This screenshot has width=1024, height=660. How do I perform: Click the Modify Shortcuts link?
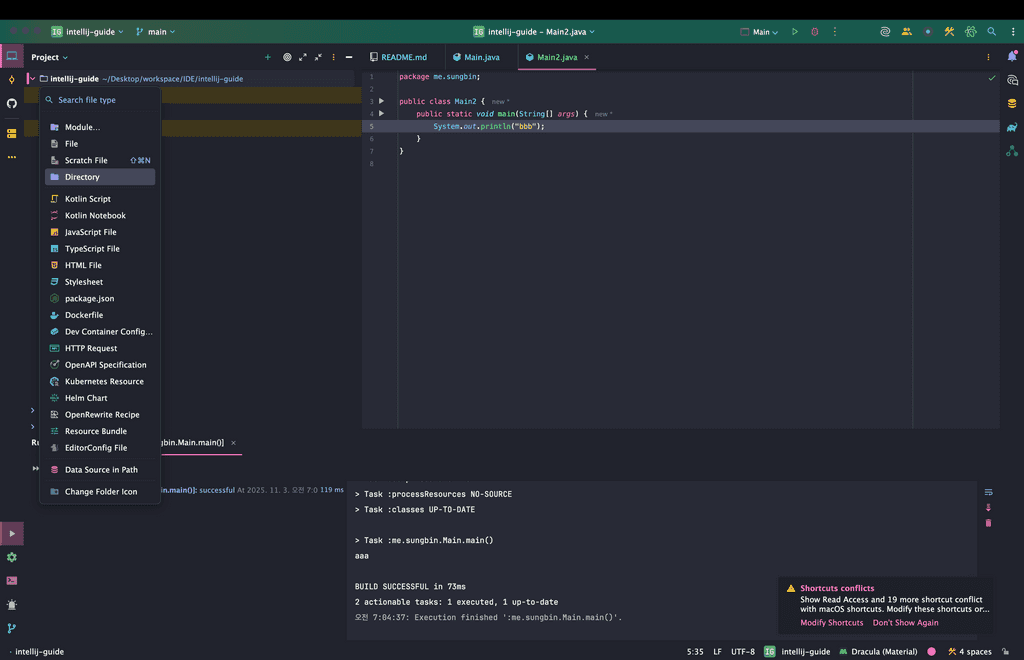point(831,623)
